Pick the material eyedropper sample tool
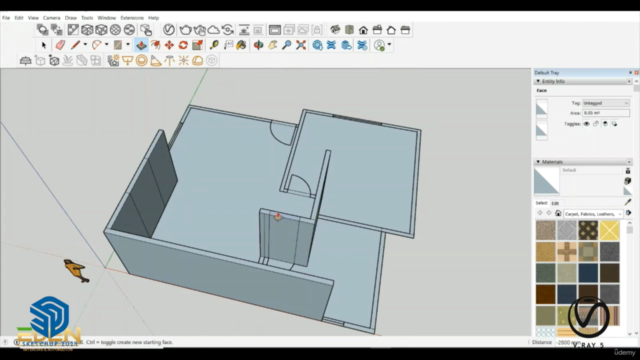This screenshot has width=640, height=360. click(628, 202)
